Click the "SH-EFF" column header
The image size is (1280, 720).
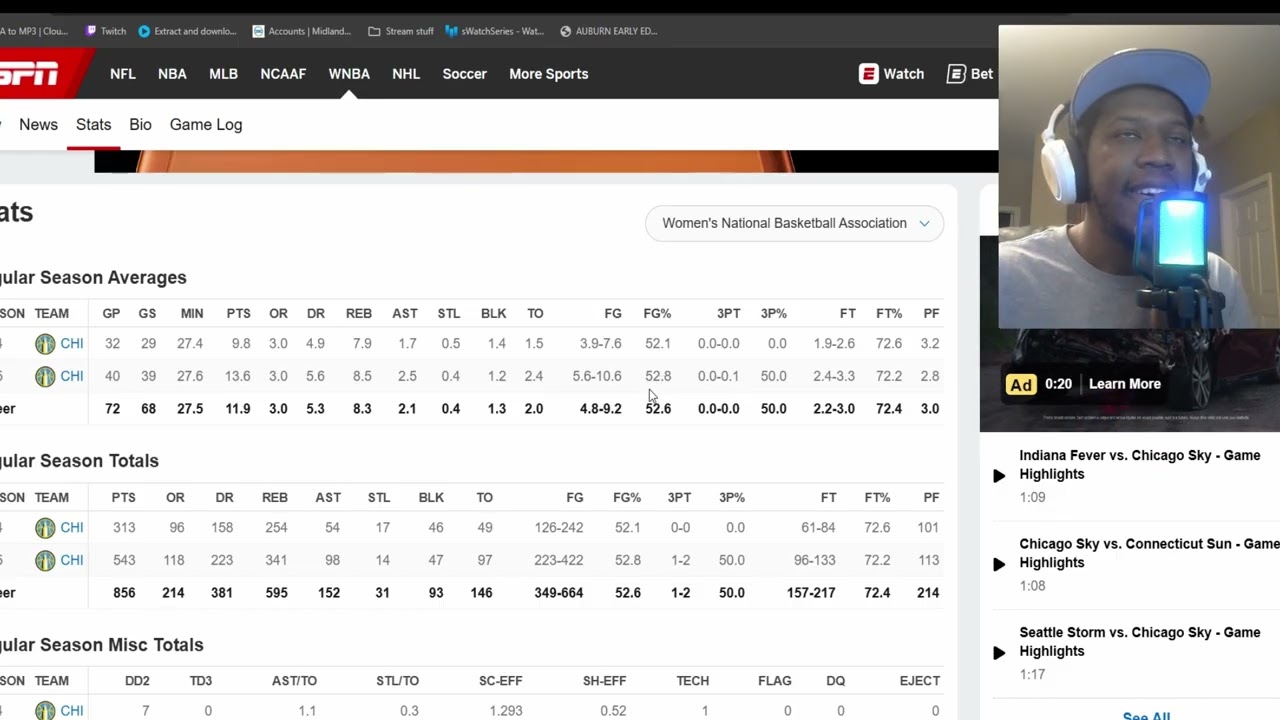[x=605, y=681]
